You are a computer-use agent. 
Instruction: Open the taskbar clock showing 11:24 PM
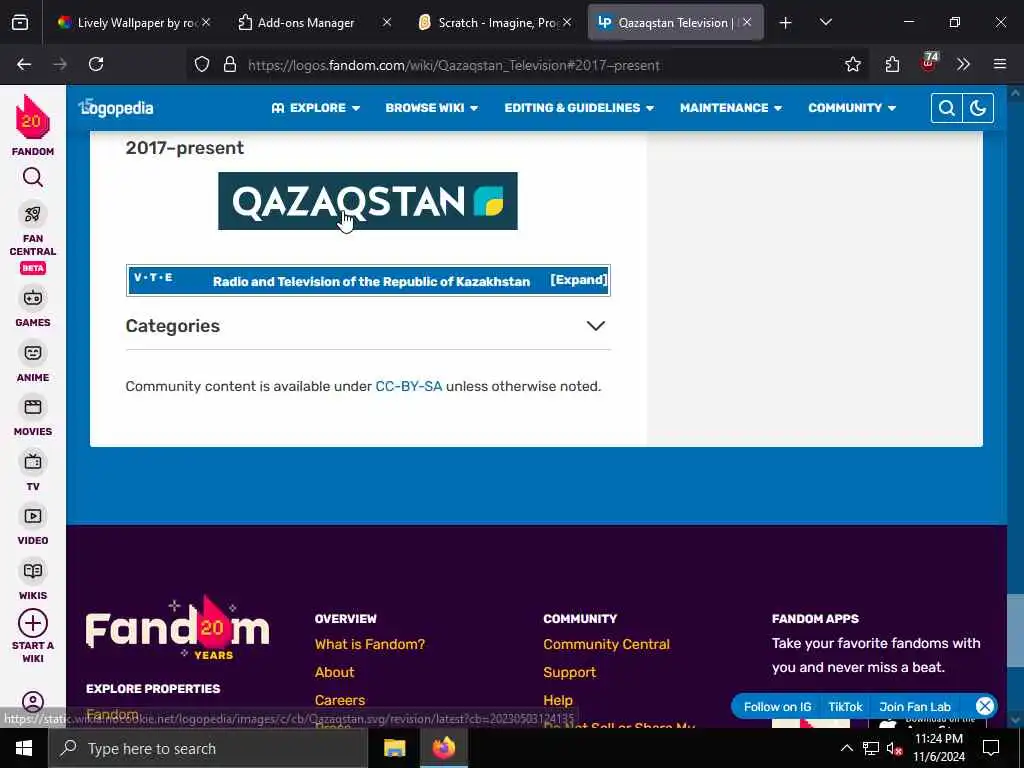tap(938, 748)
